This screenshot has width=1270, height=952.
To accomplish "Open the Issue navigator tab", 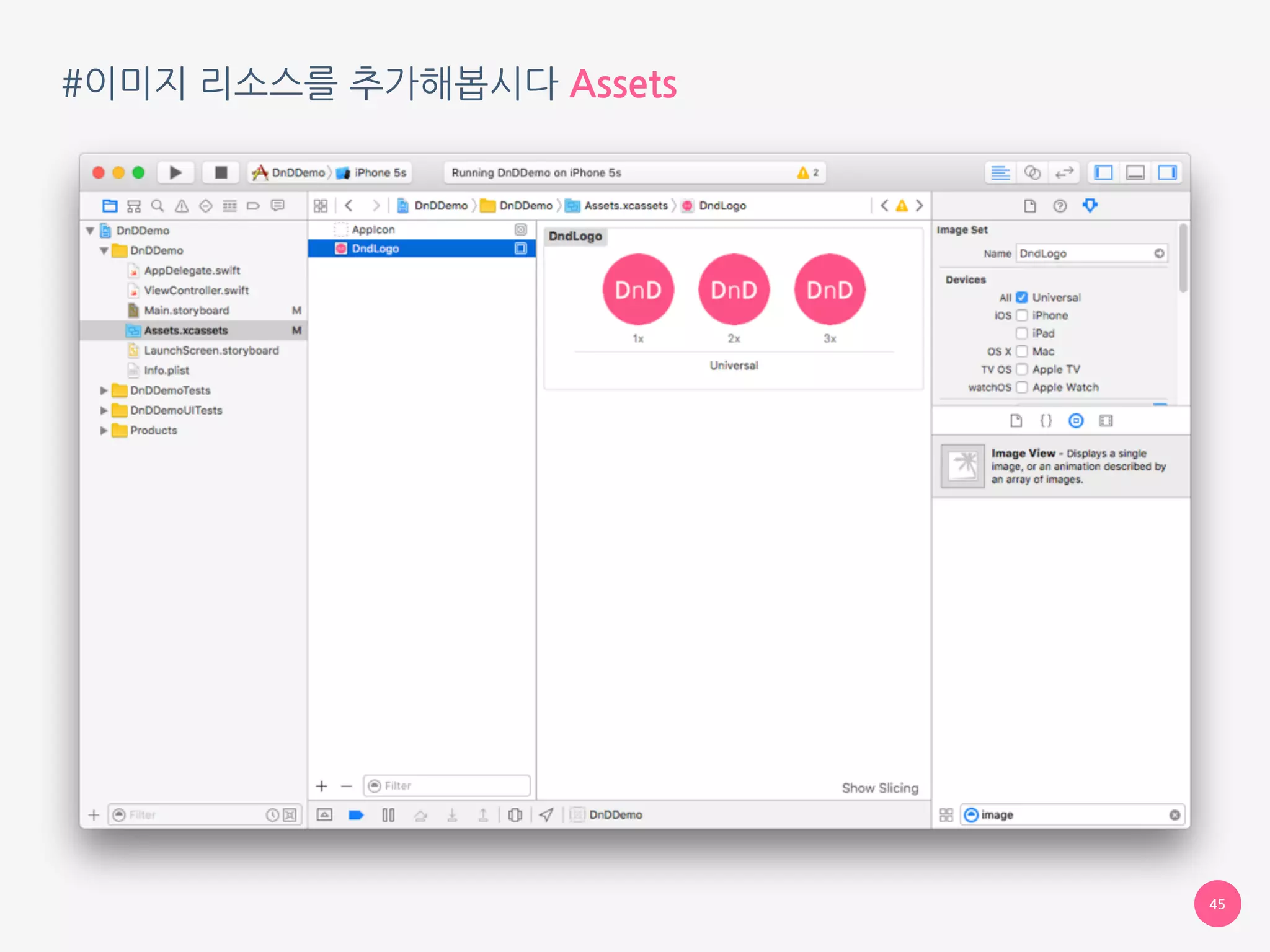I will click(x=182, y=206).
